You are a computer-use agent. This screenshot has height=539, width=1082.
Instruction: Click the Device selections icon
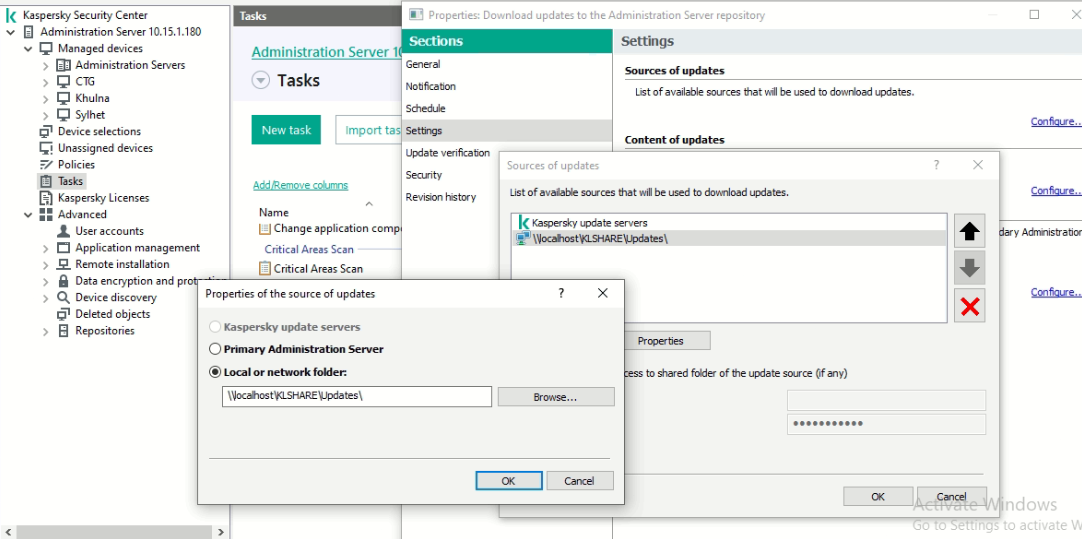46,131
